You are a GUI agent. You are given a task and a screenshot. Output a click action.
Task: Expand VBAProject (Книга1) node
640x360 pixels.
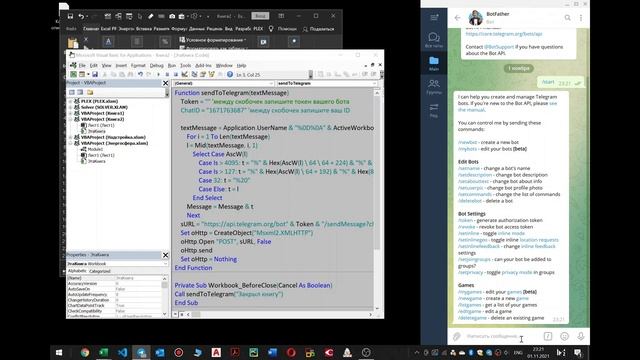pyautogui.click(x=70, y=113)
